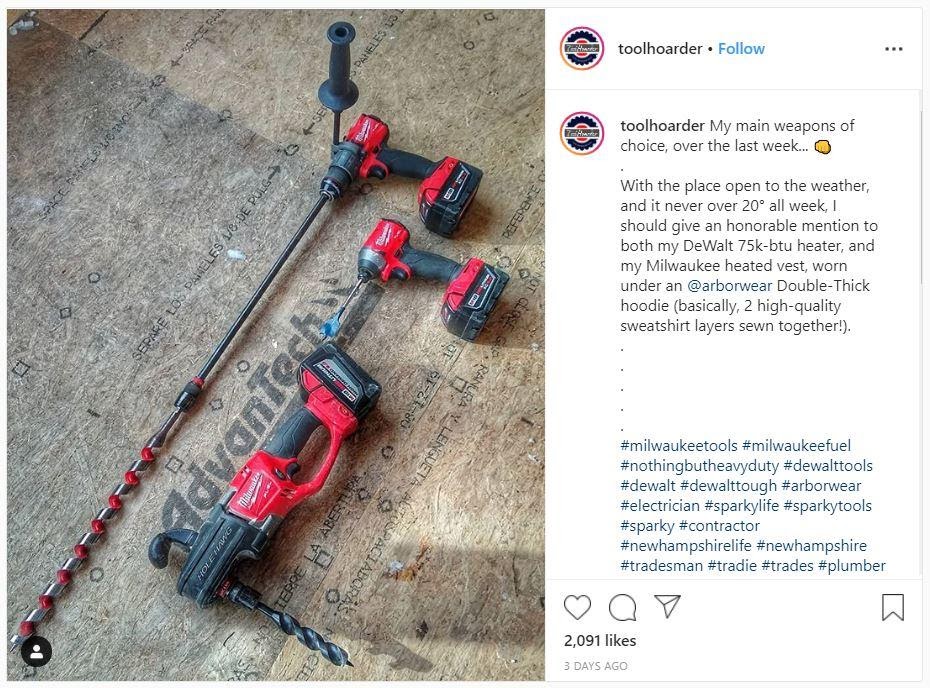Open toolhoarder username in header

pos(660,49)
